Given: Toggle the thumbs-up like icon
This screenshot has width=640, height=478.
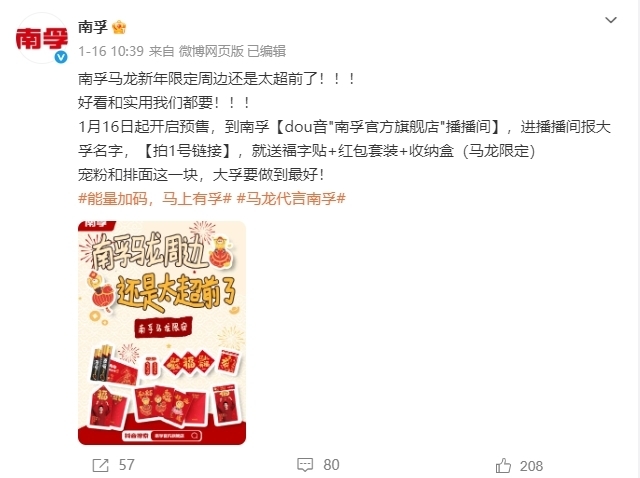Looking at the screenshot, I should [x=503, y=465].
